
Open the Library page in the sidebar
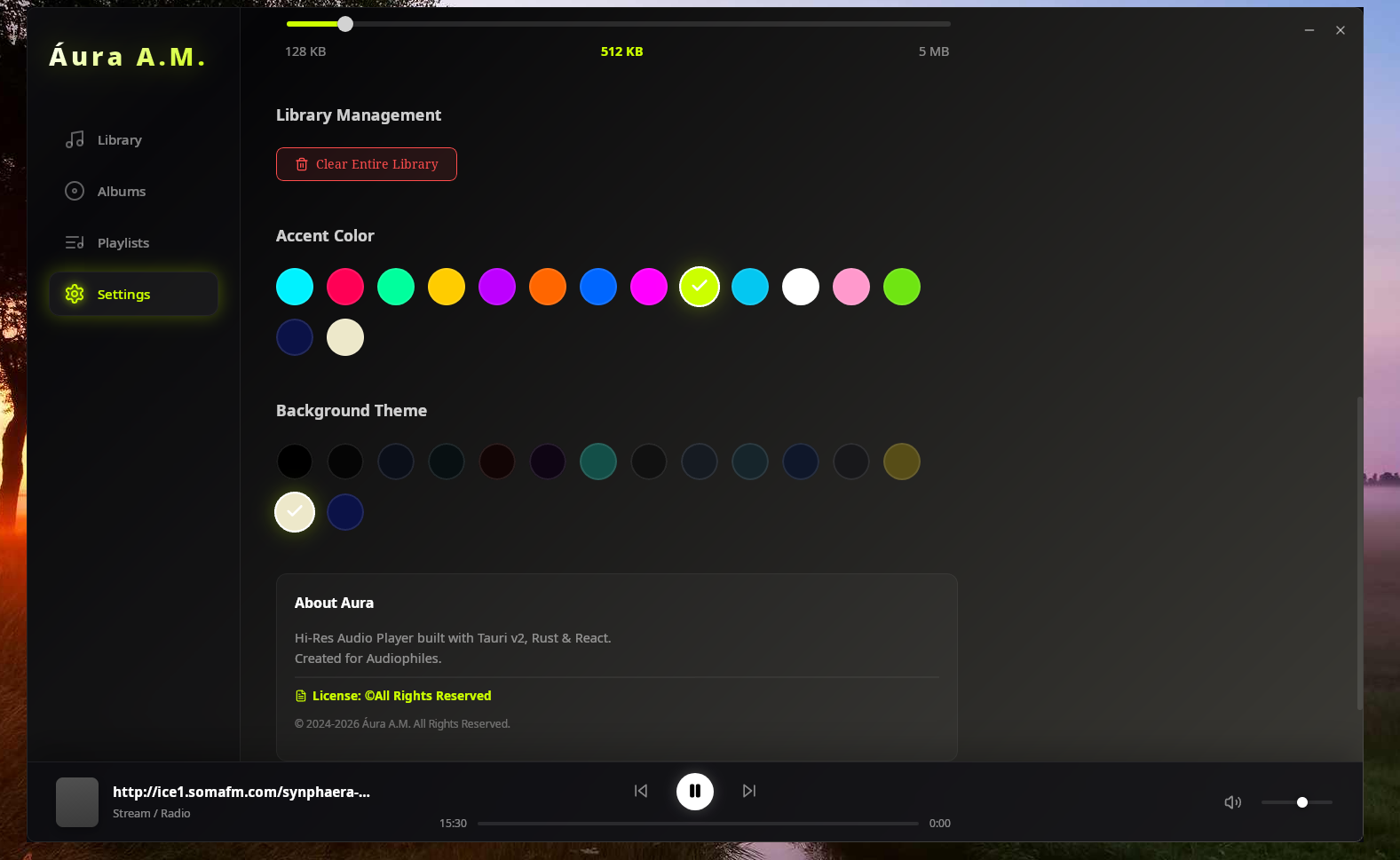pos(133,140)
